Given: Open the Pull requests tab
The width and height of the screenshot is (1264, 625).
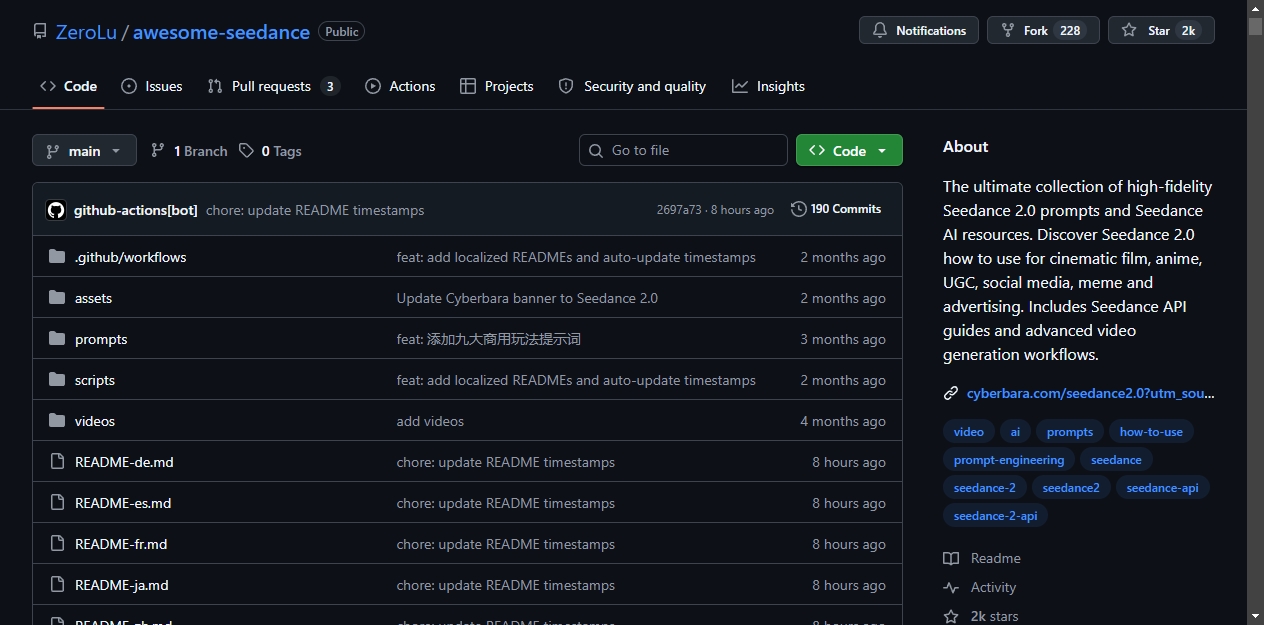Looking at the screenshot, I should pyautogui.click(x=273, y=86).
